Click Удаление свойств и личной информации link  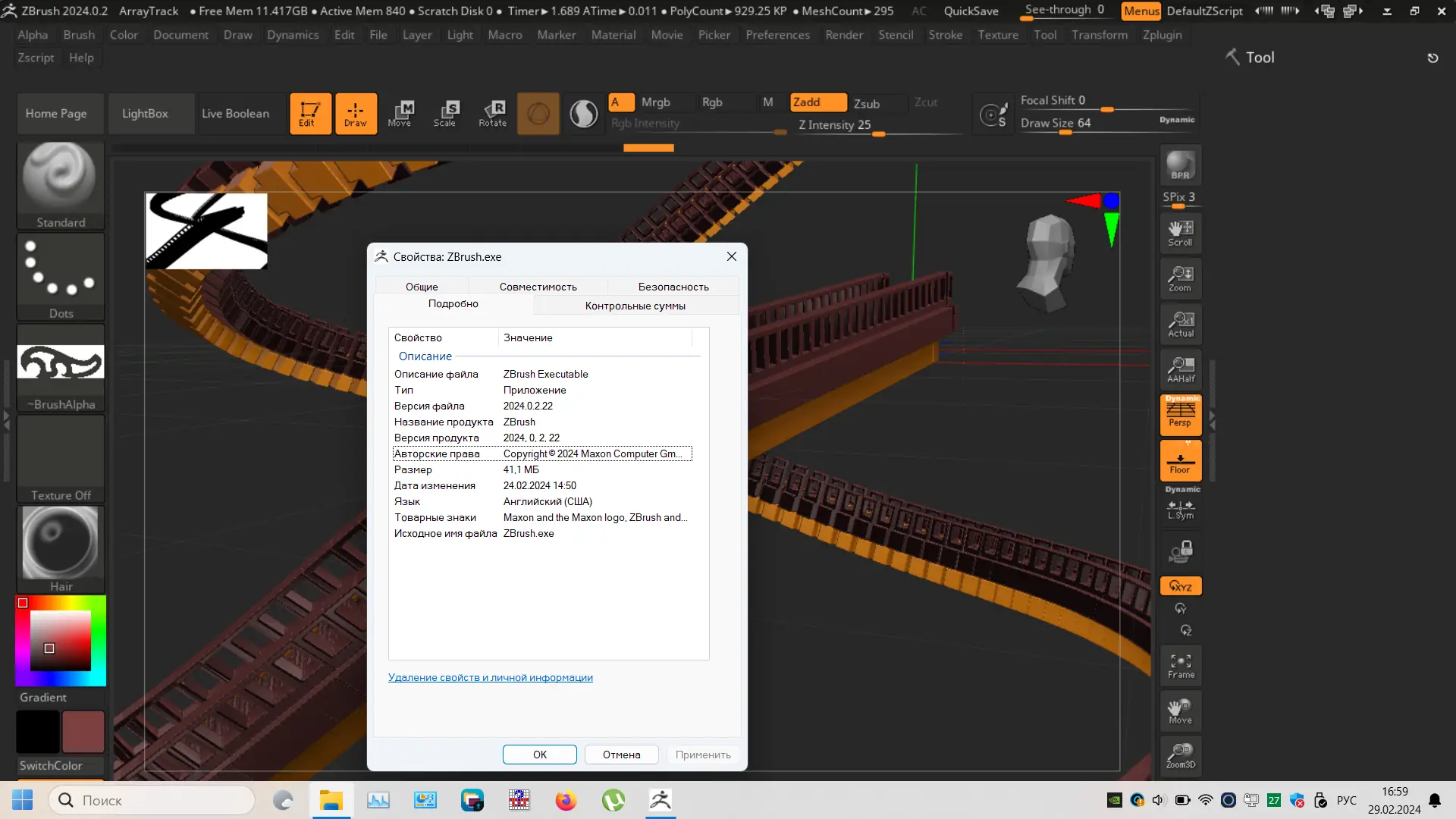coord(490,677)
